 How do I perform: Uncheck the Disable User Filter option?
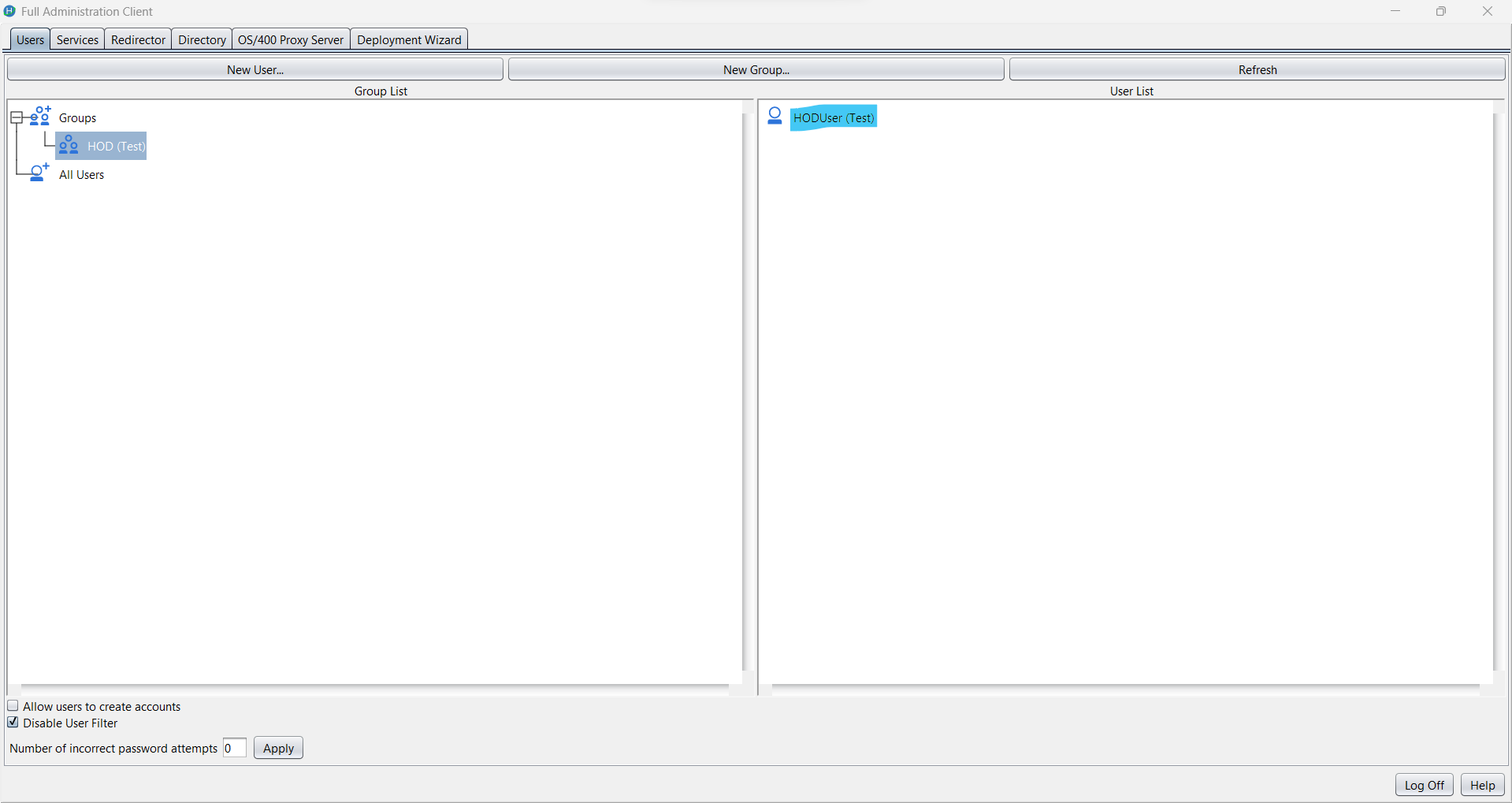[13, 722]
